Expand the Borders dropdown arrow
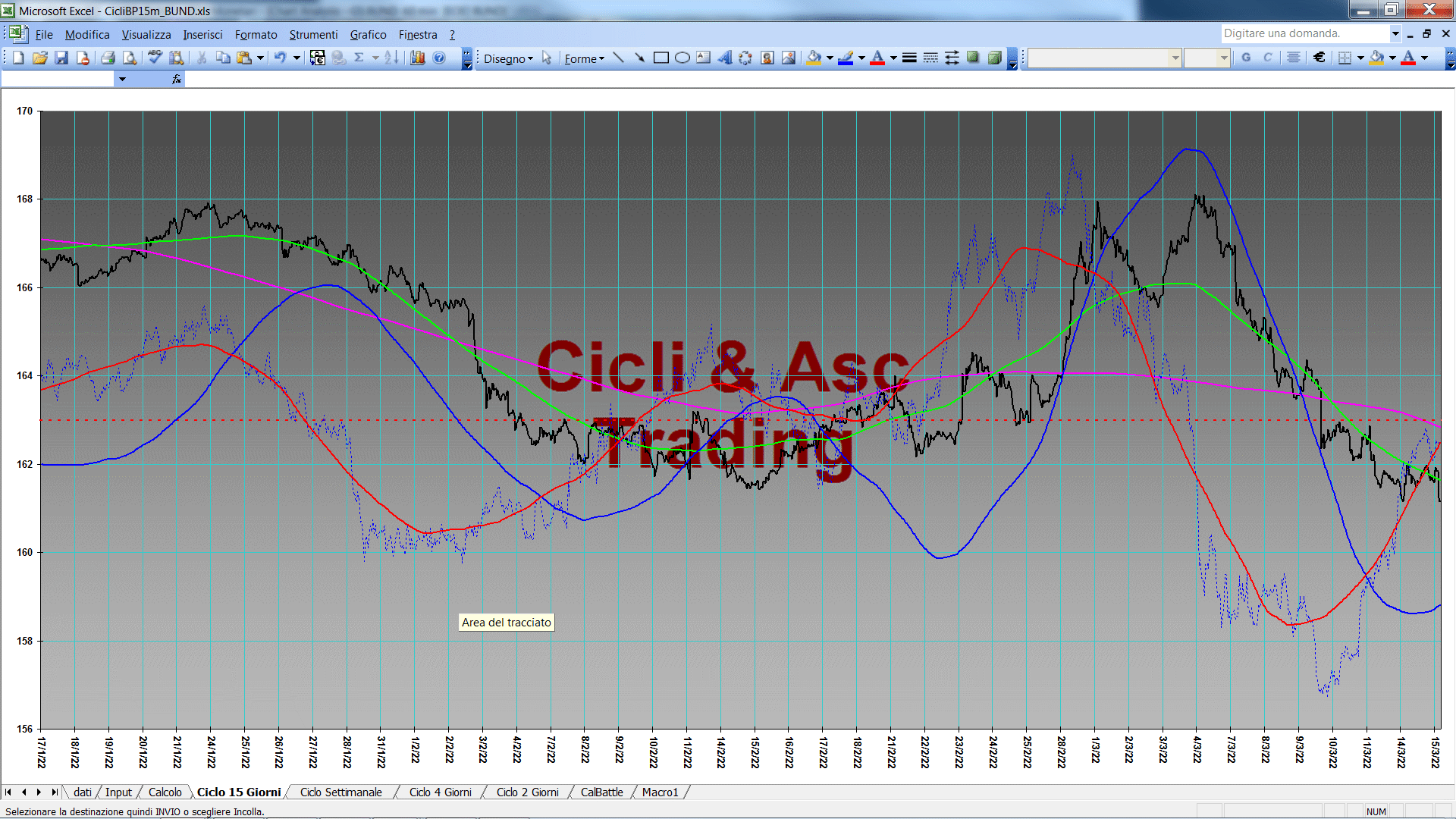 point(1360,58)
